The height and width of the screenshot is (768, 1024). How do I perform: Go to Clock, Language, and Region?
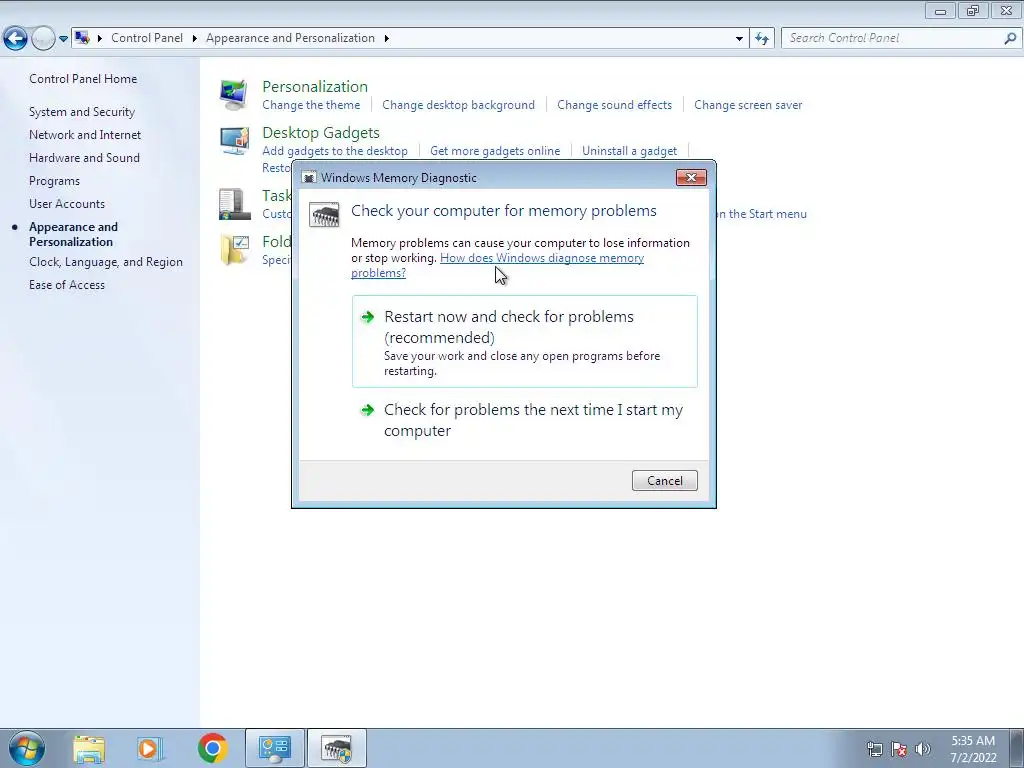(x=106, y=262)
